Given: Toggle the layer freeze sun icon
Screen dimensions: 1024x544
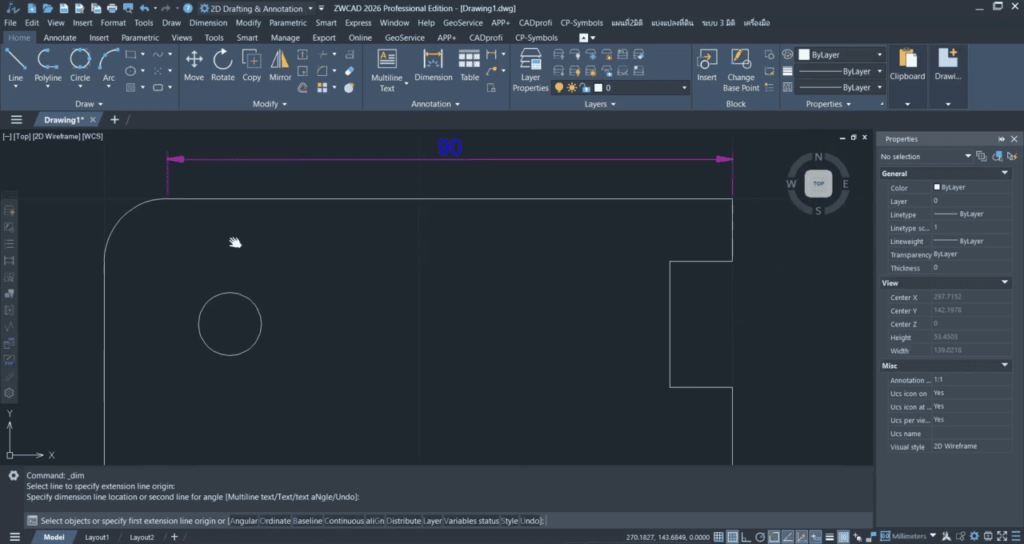Looking at the screenshot, I should pos(572,88).
